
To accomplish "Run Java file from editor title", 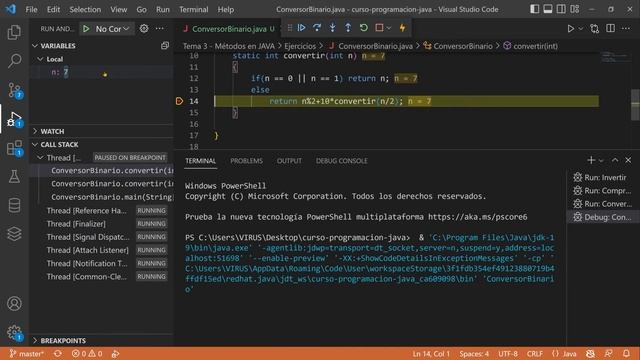I will click(571, 29).
